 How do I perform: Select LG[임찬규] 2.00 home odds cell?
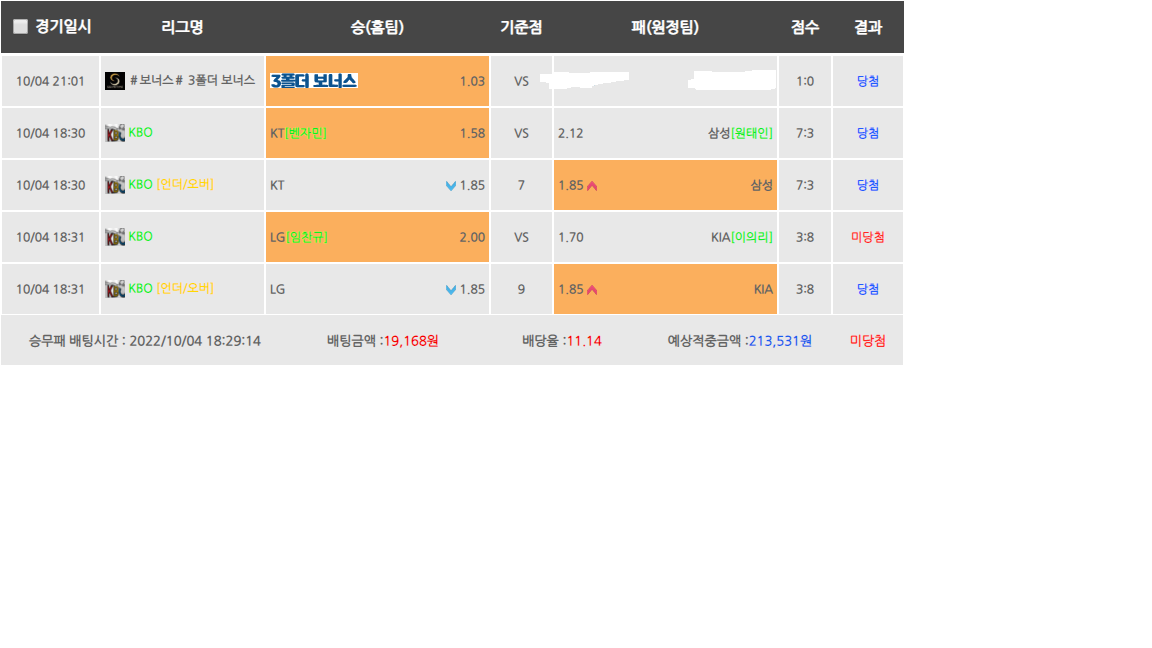point(377,237)
